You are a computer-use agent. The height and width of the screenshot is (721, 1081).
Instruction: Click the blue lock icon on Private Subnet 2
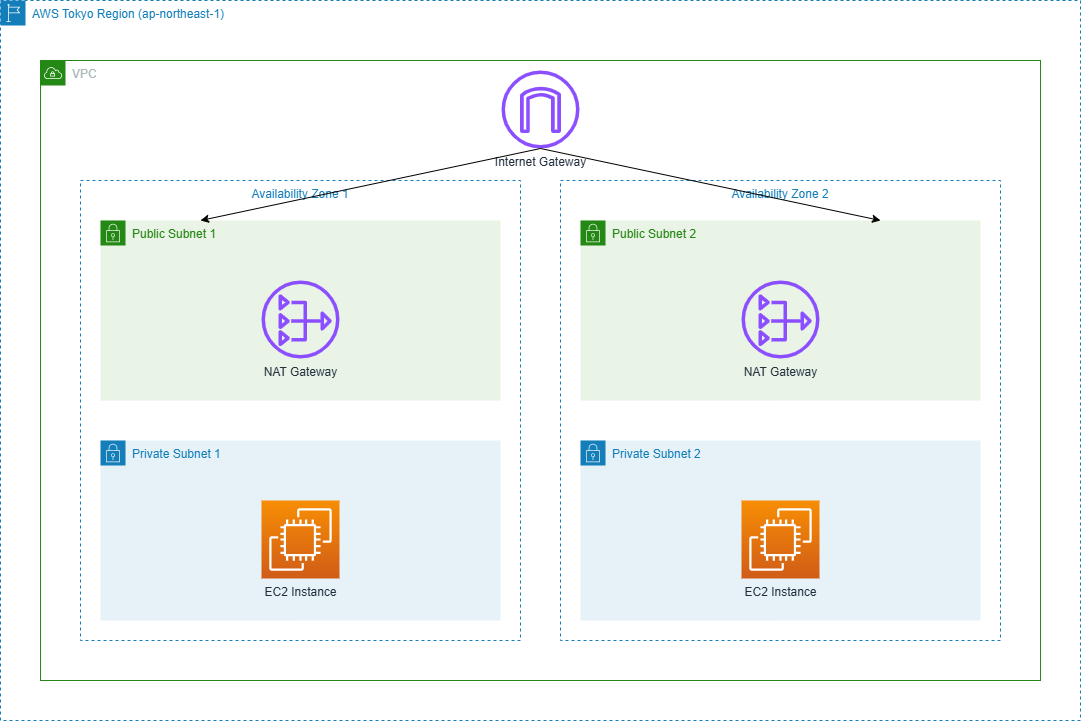pyautogui.click(x=592, y=453)
